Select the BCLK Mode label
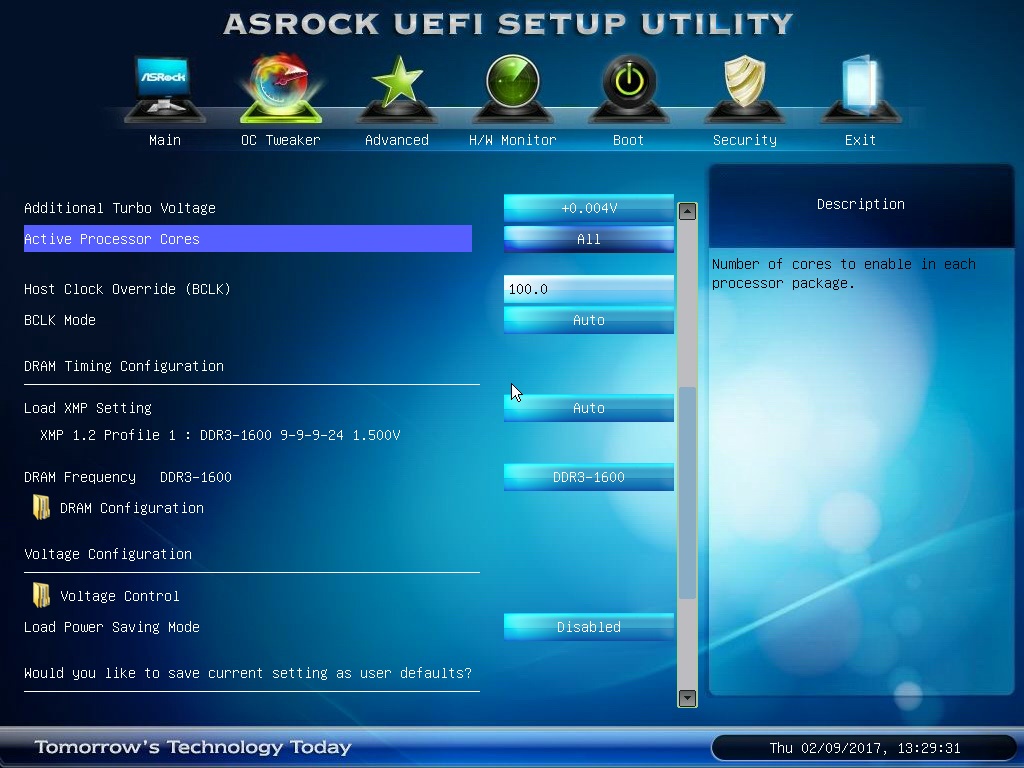 (59, 320)
